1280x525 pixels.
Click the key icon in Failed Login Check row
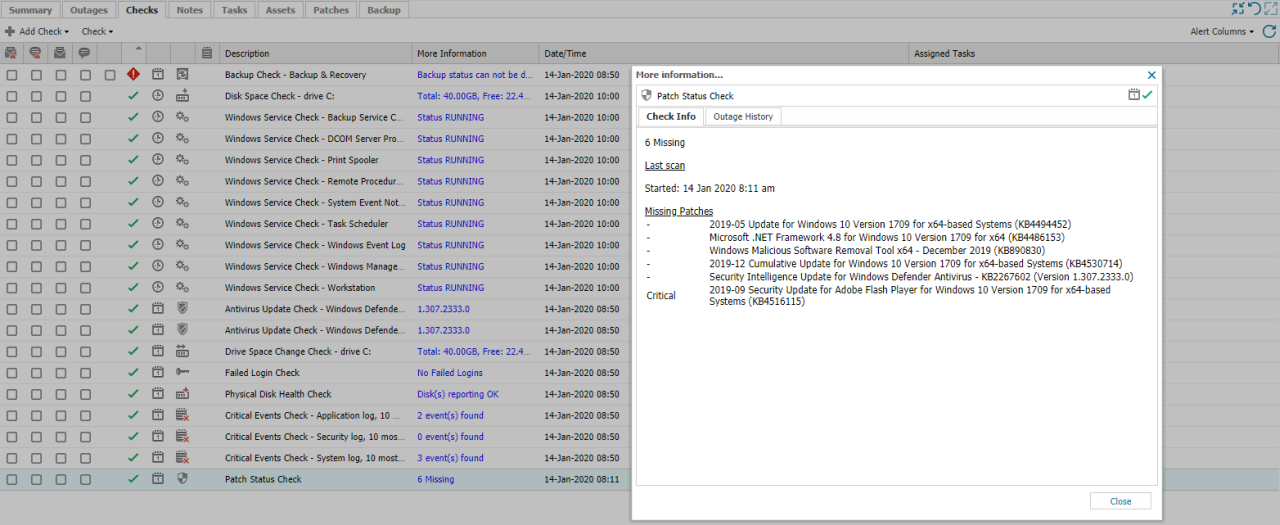point(182,372)
